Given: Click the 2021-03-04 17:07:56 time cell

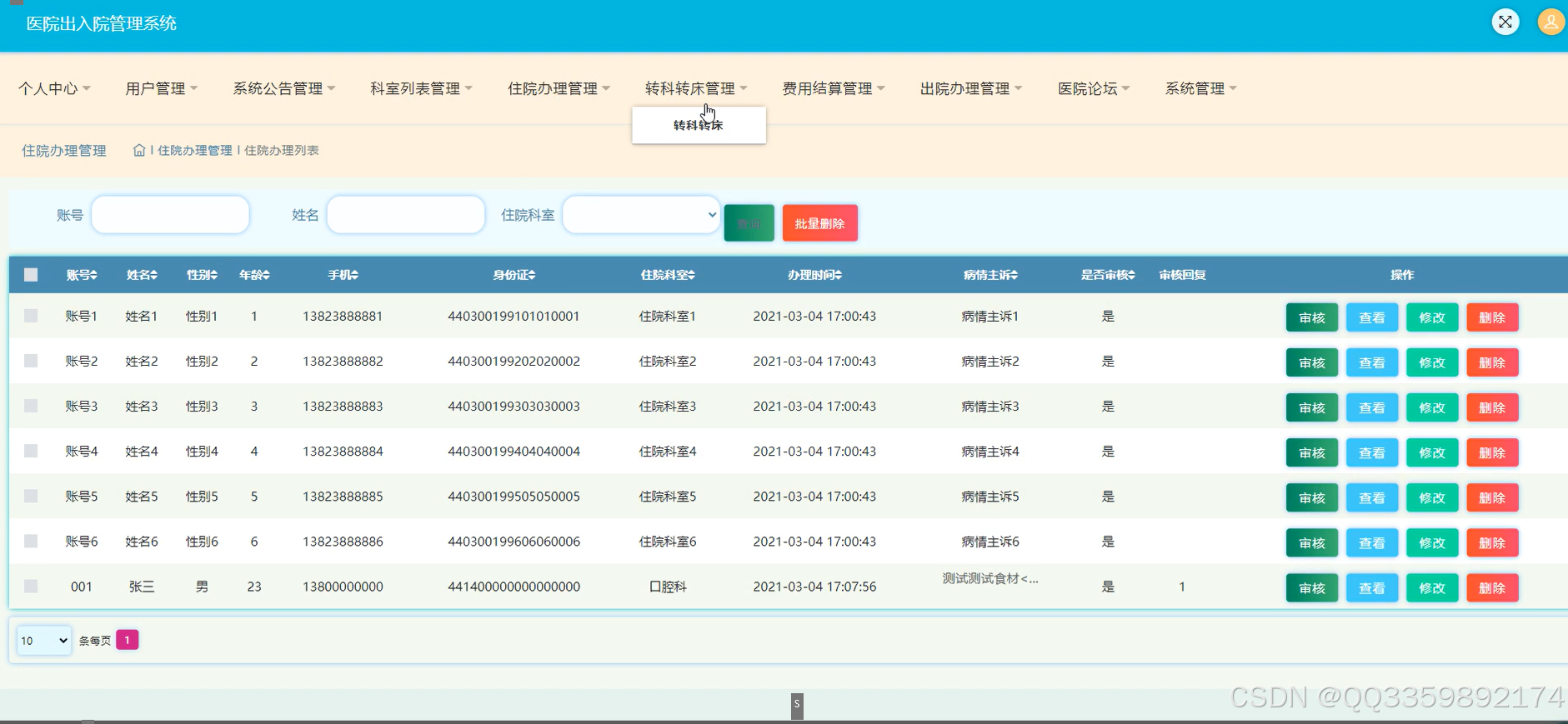Looking at the screenshot, I should pos(814,587).
